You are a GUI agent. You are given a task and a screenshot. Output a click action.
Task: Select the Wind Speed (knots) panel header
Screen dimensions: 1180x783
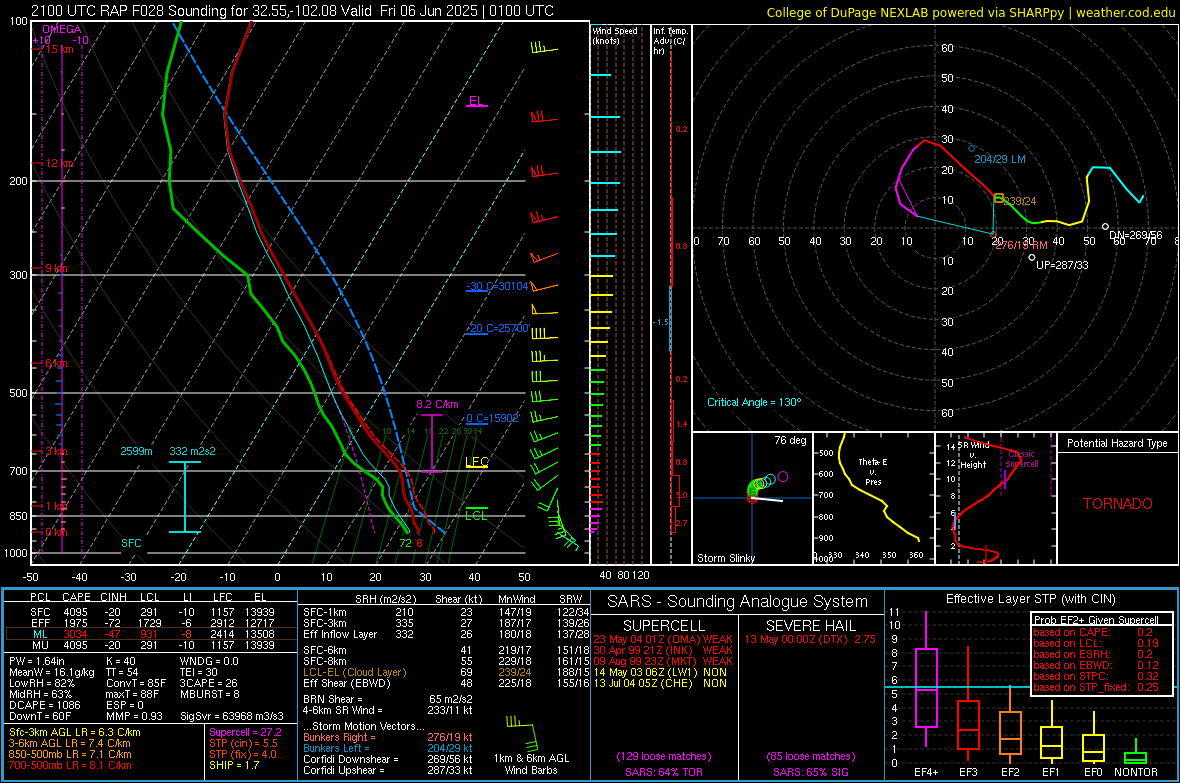point(615,35)
